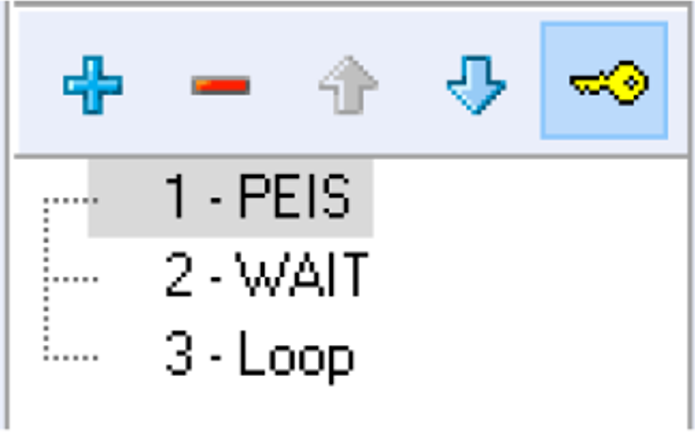
Task: Choose the Loop entry in technique list
Action: 259,356
